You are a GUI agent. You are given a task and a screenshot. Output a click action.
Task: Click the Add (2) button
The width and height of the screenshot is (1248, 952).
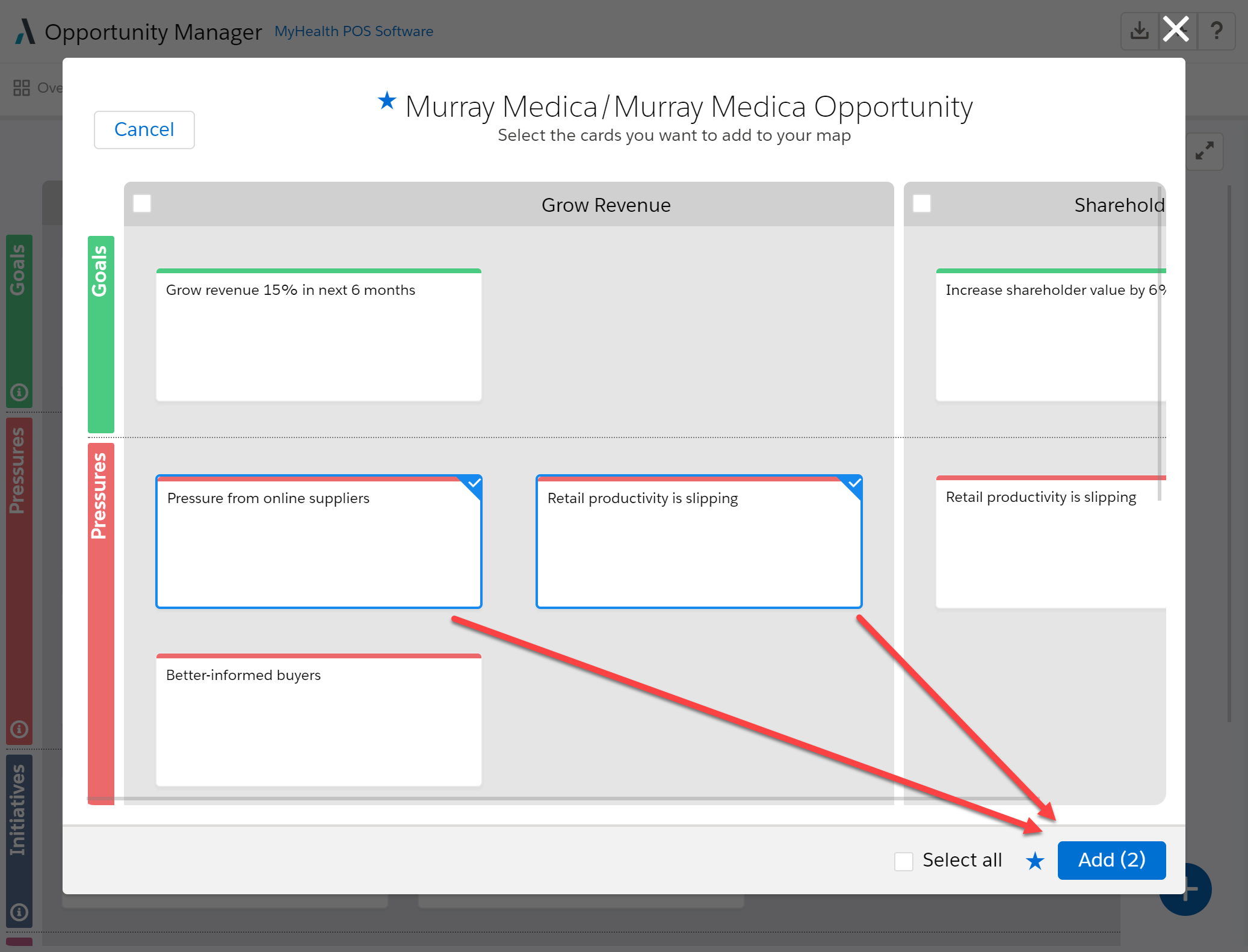coord(1111,860)
